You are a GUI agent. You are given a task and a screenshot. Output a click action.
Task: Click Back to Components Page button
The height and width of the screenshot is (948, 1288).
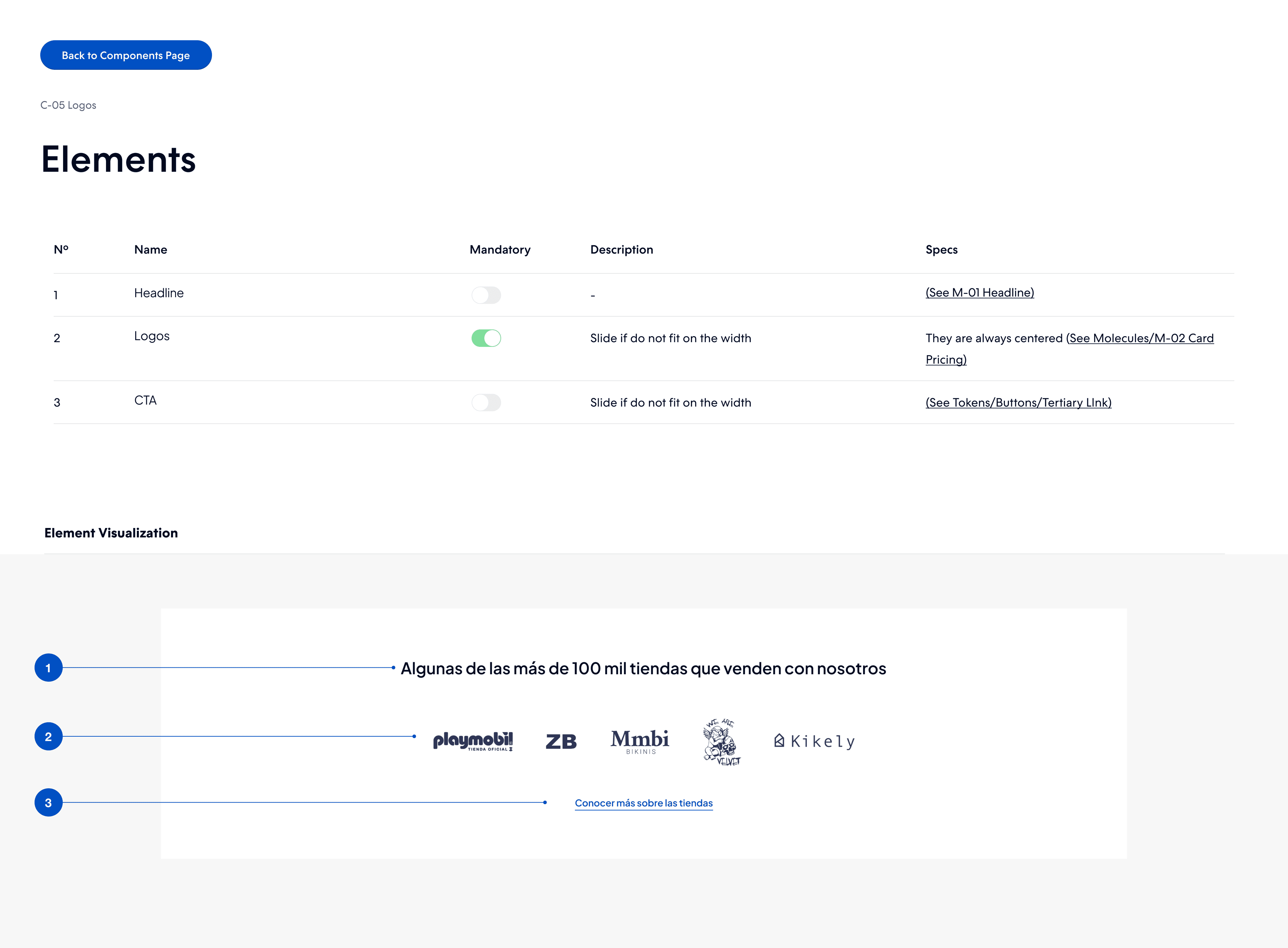pyautogui.click(x=126, y=55)
